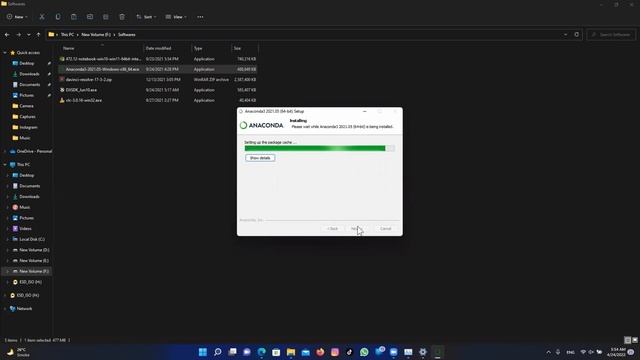The width and height of the screenshot is (640, 360).
Task: Open WhatsApp from taskbar
Action: coord(364,352)
